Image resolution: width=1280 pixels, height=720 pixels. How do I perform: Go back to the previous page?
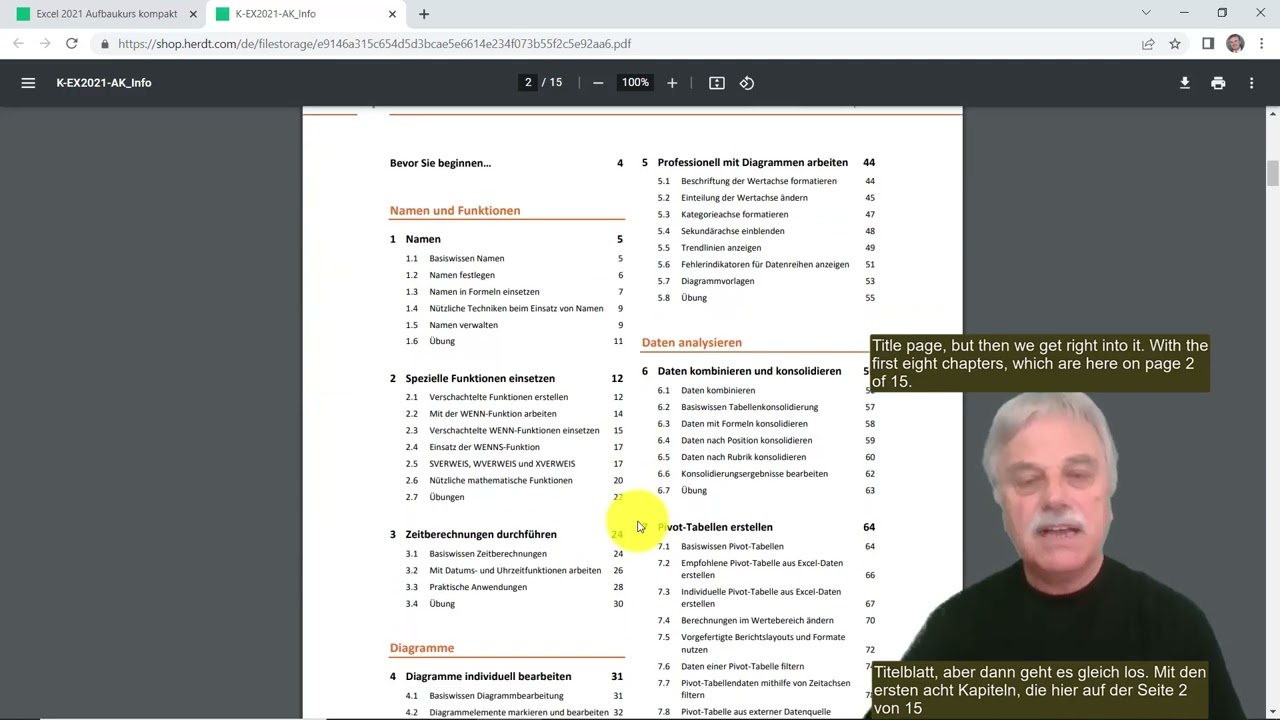(18, 44)
